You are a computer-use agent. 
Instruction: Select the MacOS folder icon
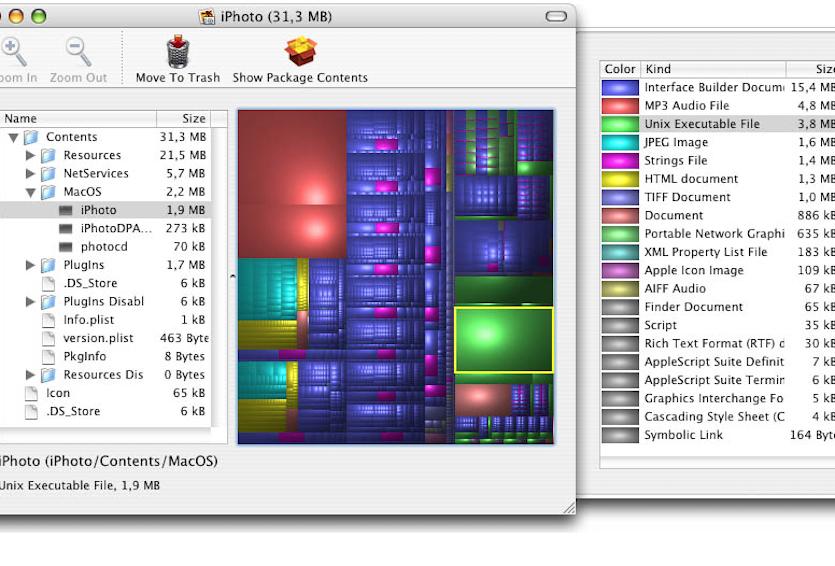[48, 192]
